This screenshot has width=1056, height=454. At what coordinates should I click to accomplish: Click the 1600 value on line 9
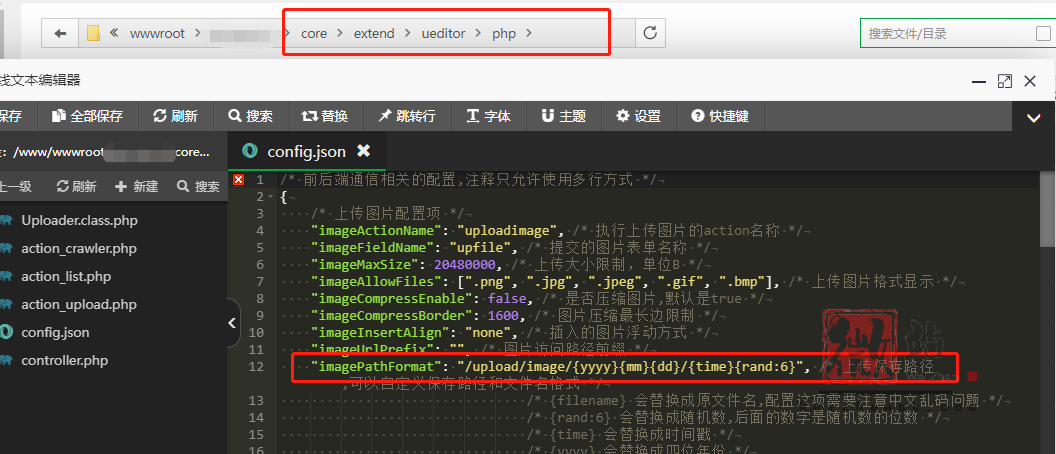(502, 316)
